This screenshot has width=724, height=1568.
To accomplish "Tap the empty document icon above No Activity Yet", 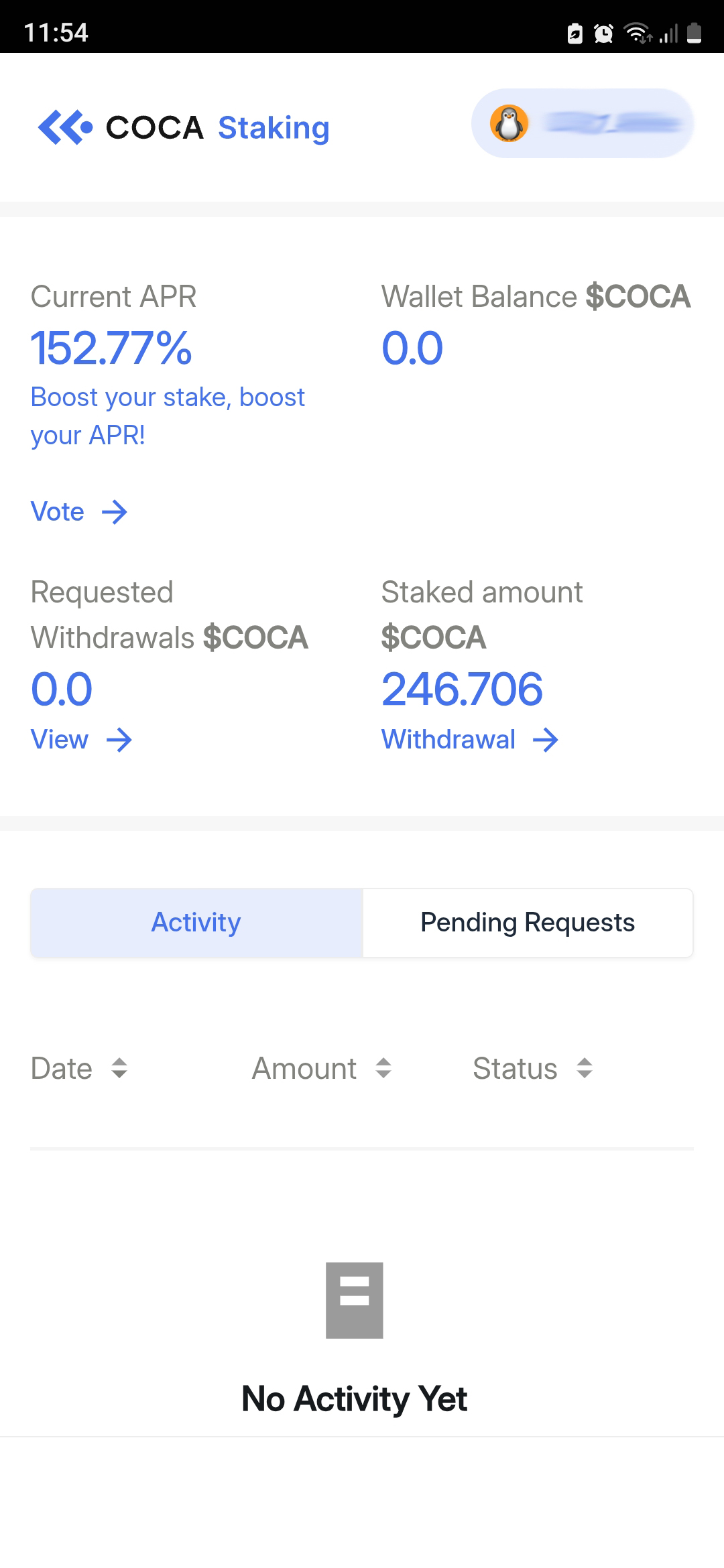I will click(x=355, y=1301).
